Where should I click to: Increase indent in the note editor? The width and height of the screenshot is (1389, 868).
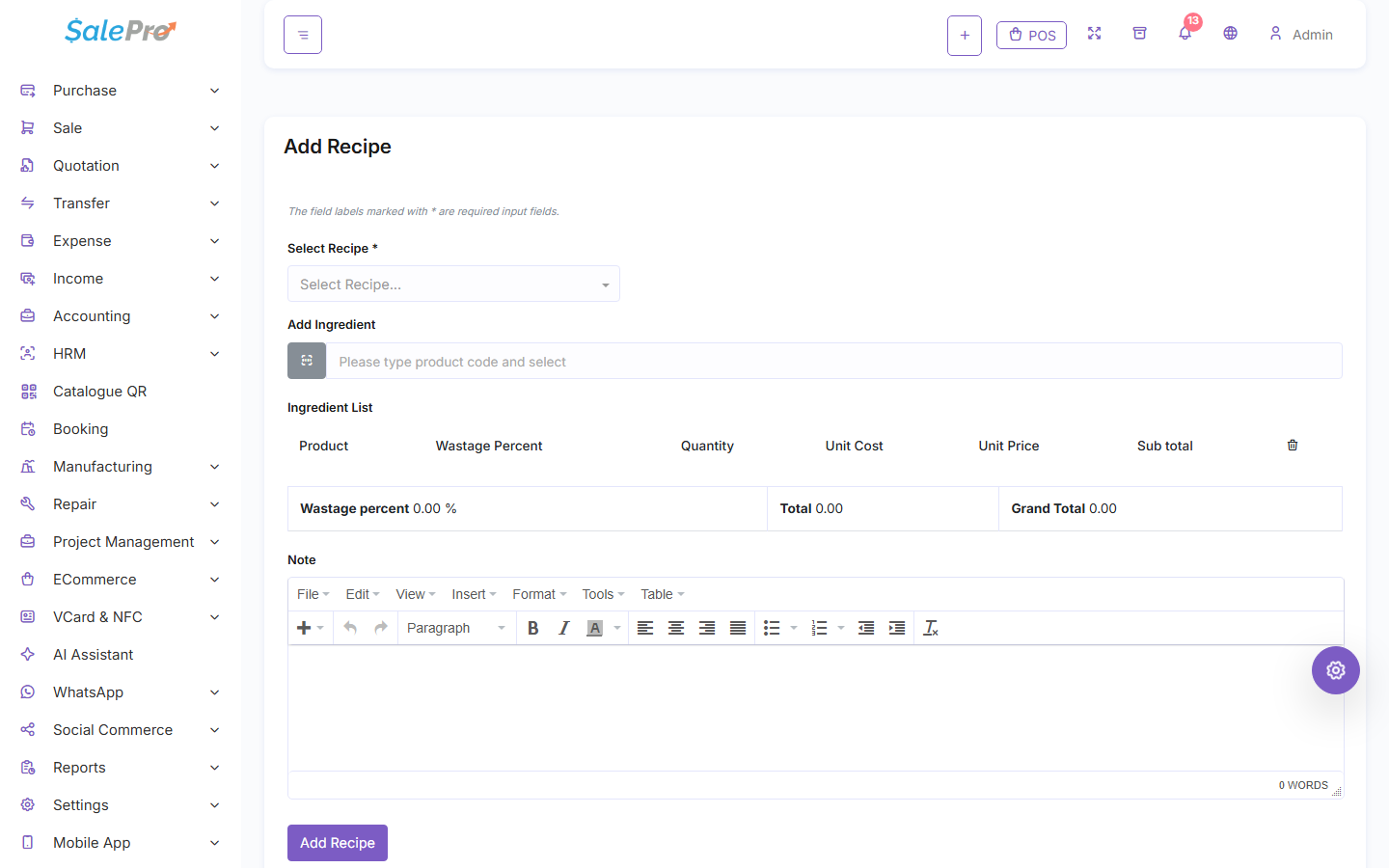point(897,628)
